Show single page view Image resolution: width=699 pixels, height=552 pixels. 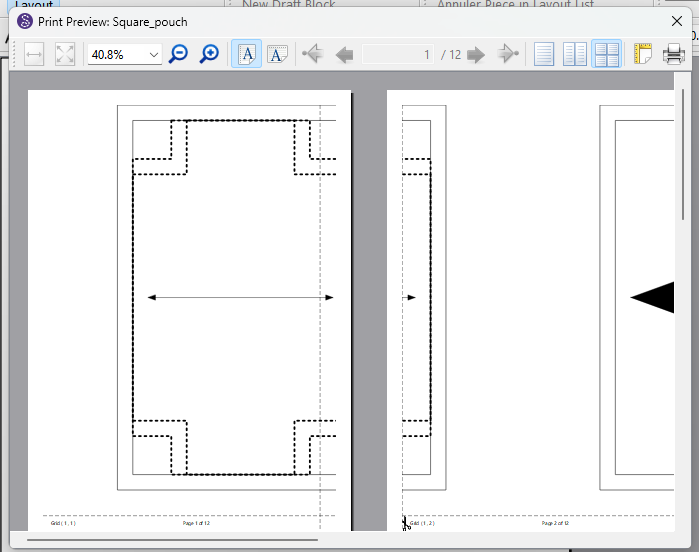[x=544, y=54]
